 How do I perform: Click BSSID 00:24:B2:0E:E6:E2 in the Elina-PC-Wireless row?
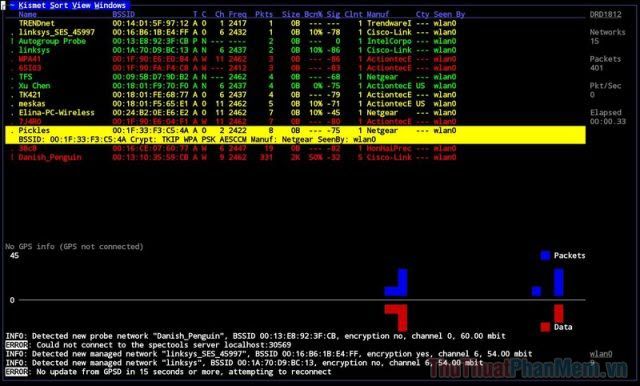pos(151,113)
